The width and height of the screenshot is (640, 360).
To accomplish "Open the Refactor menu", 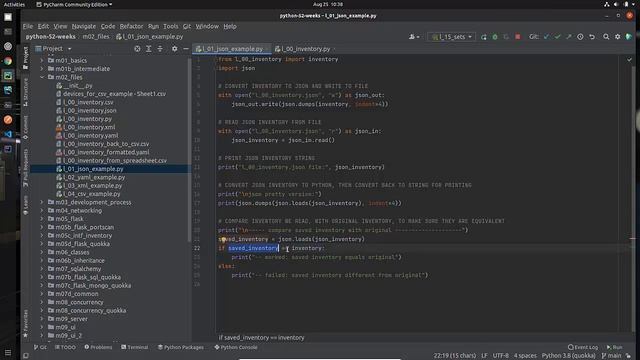I will 131,26.
